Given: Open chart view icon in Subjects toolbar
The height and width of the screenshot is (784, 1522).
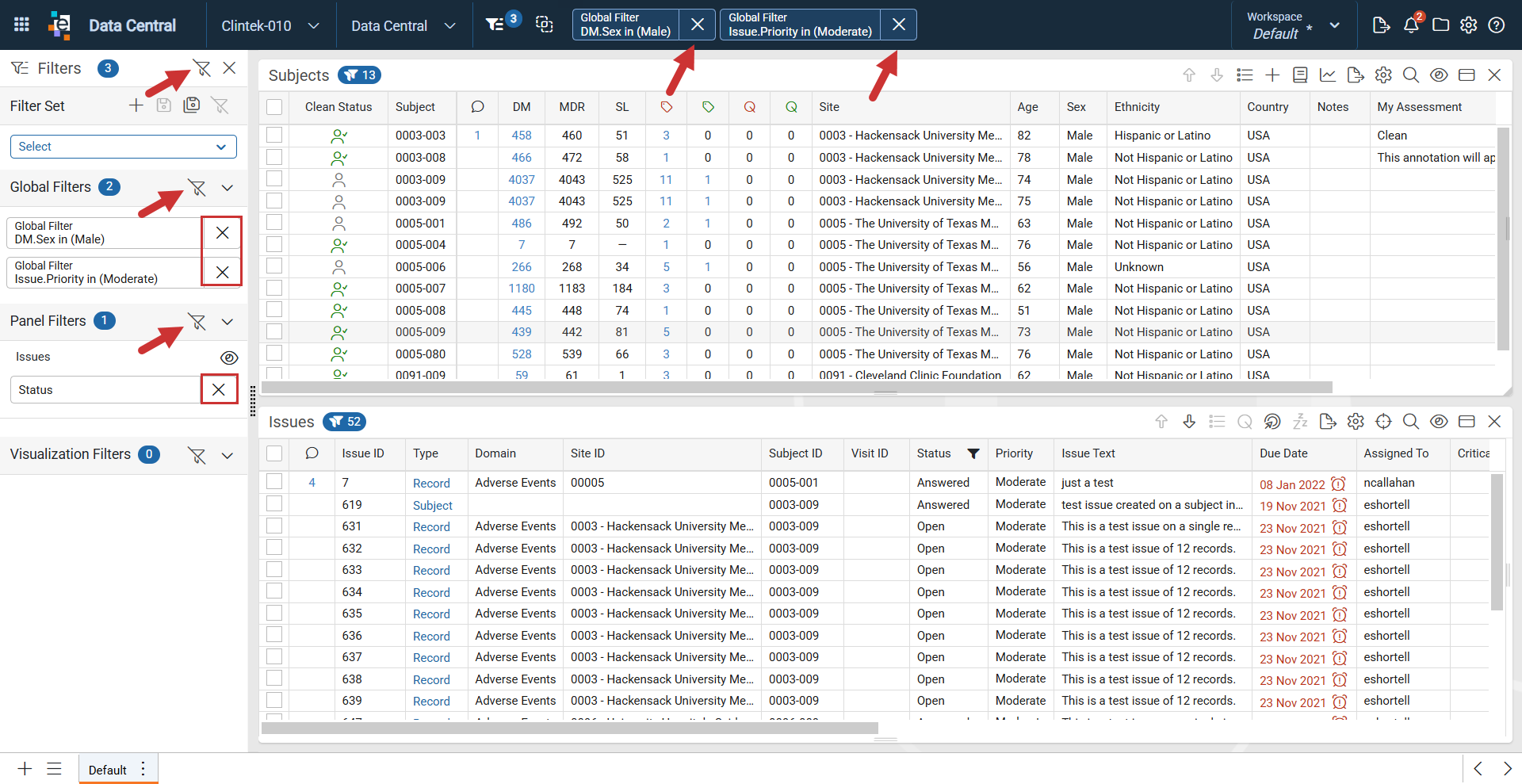Looking at the screenshot, I should (x=1328, y=75).
